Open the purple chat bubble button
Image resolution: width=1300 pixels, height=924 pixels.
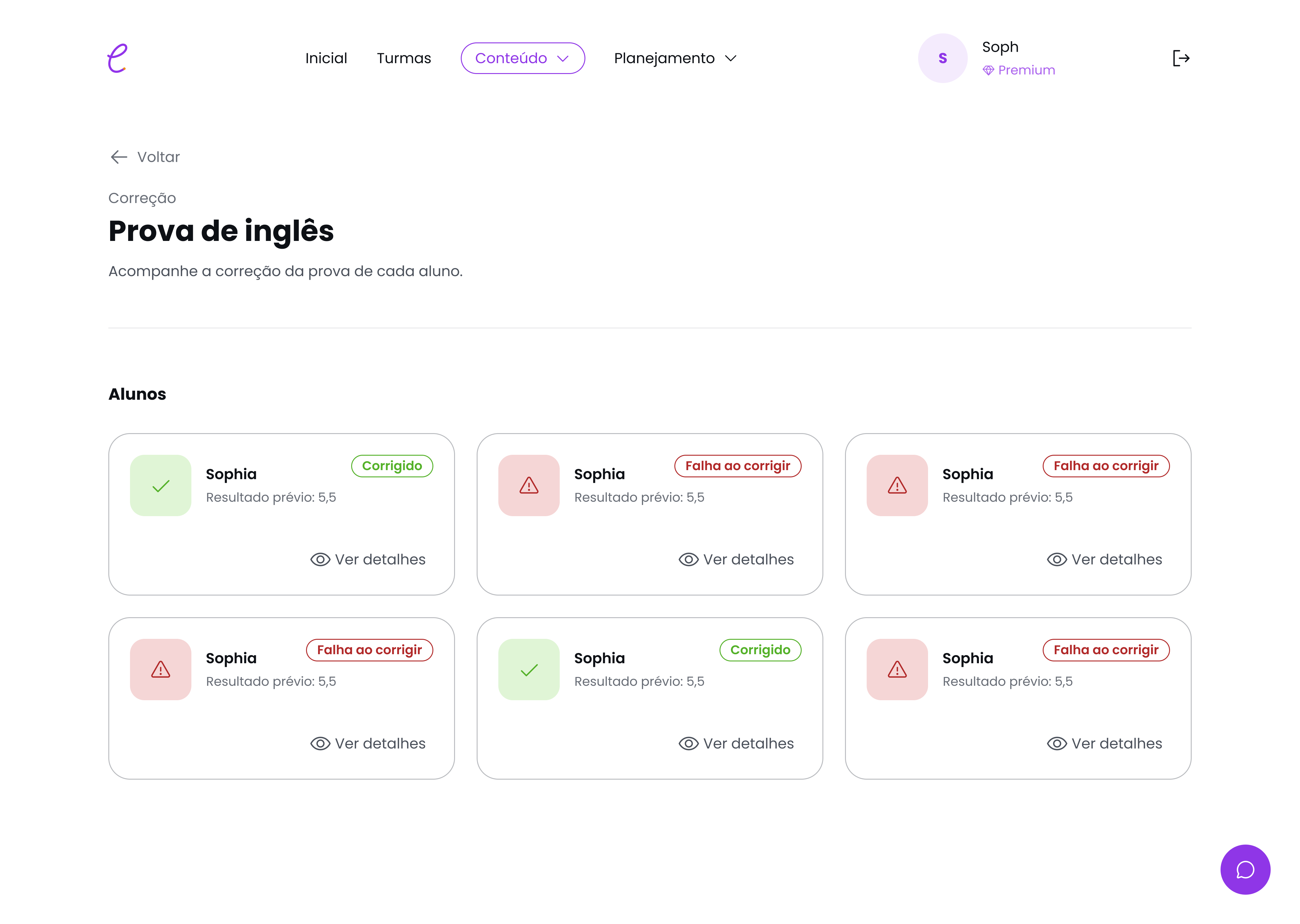pyautogui.click(x=1245, y=869)
